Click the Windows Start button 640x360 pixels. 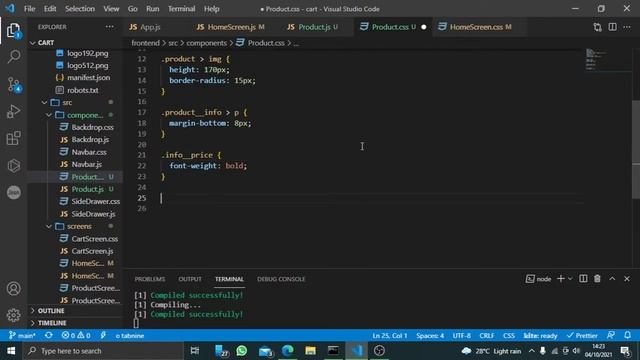click(11, 351)
